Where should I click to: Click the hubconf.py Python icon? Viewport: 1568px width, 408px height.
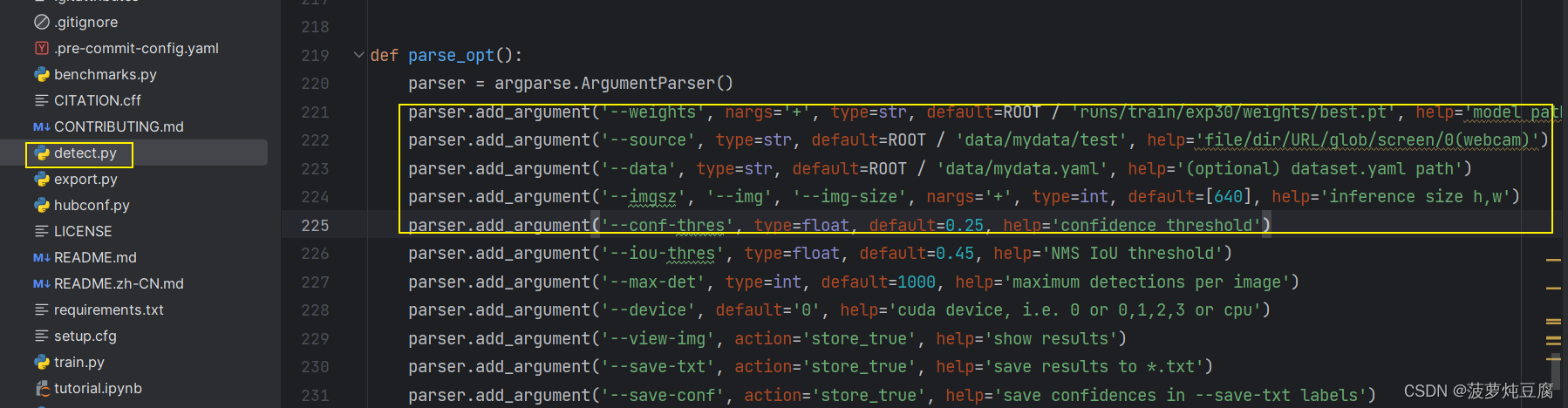point(41,205)
